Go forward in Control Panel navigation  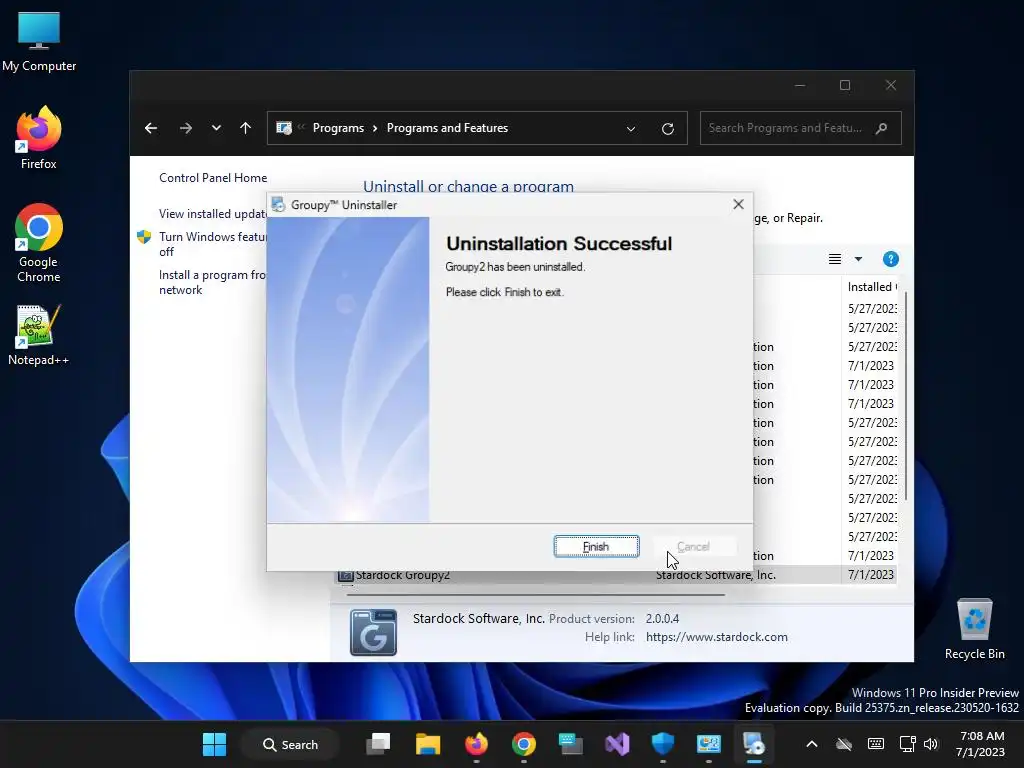(x=185, y=128)
